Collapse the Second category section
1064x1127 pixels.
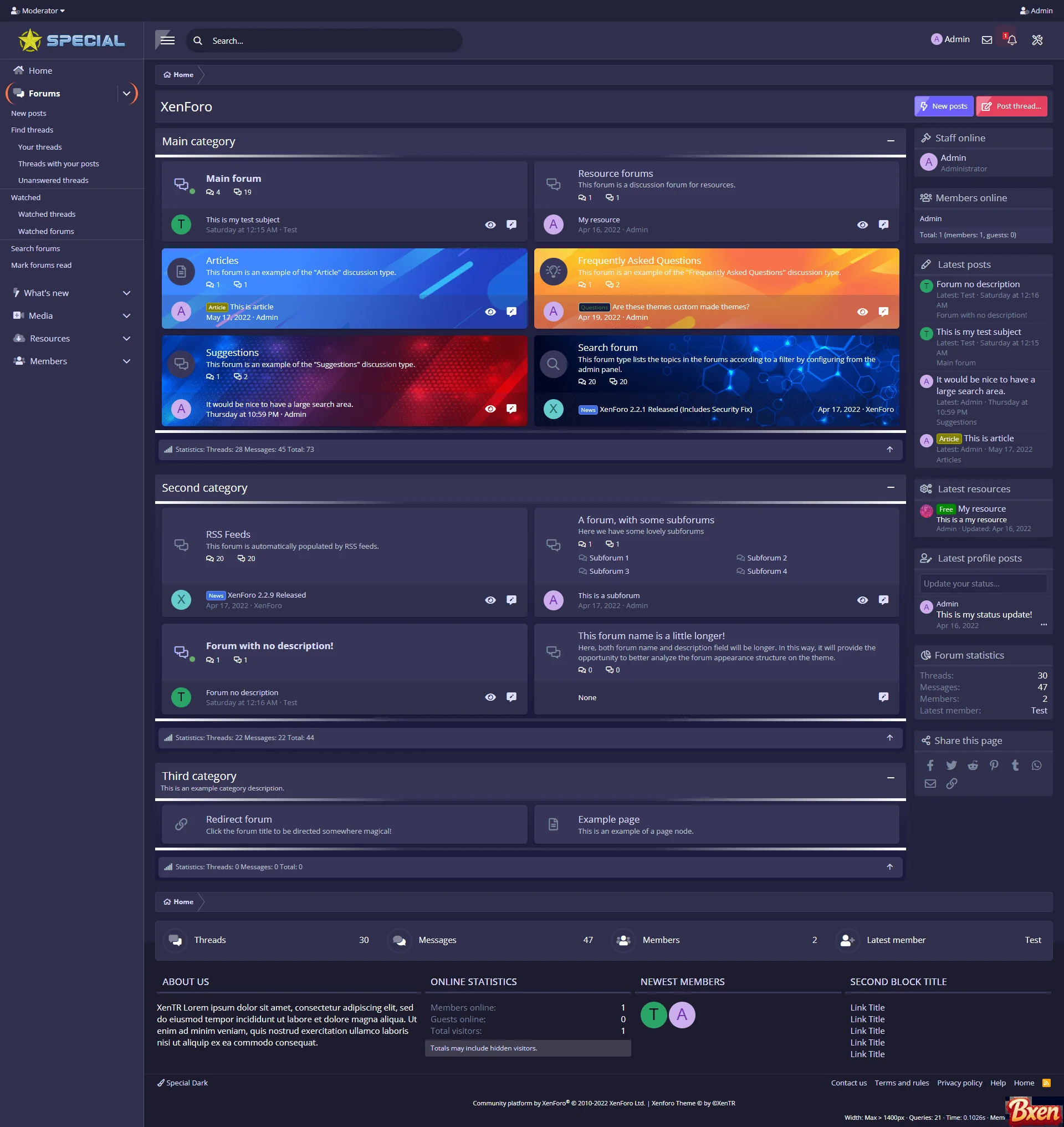(x=890, y=487)
